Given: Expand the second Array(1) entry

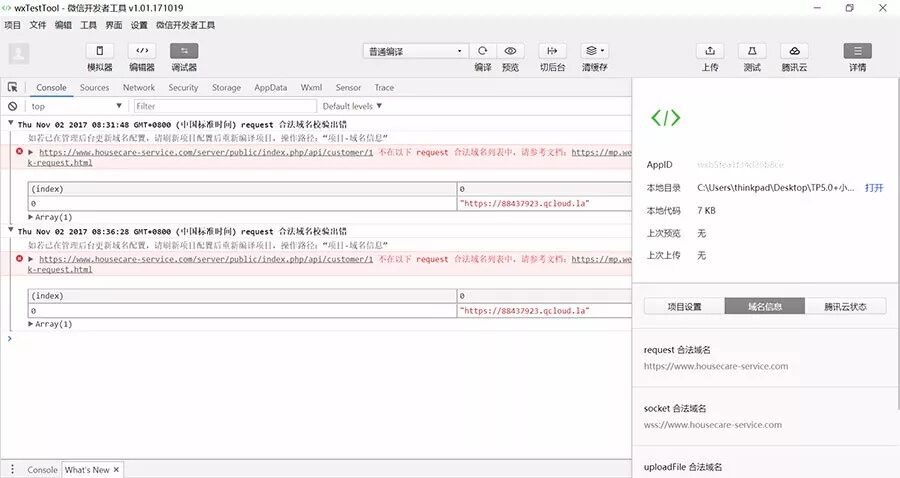Looking at the screenshot, I should click(31, 324).
